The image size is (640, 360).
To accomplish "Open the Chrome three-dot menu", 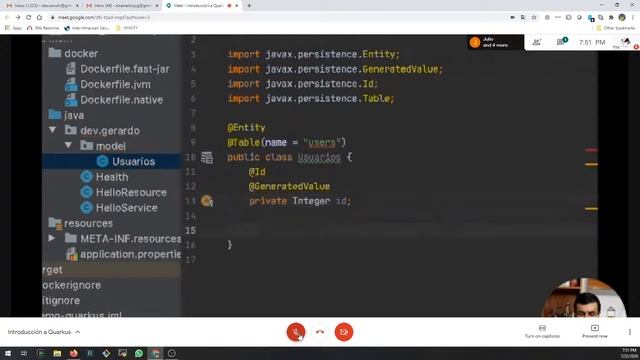I will pyautogui.click(x=633, y=17).
